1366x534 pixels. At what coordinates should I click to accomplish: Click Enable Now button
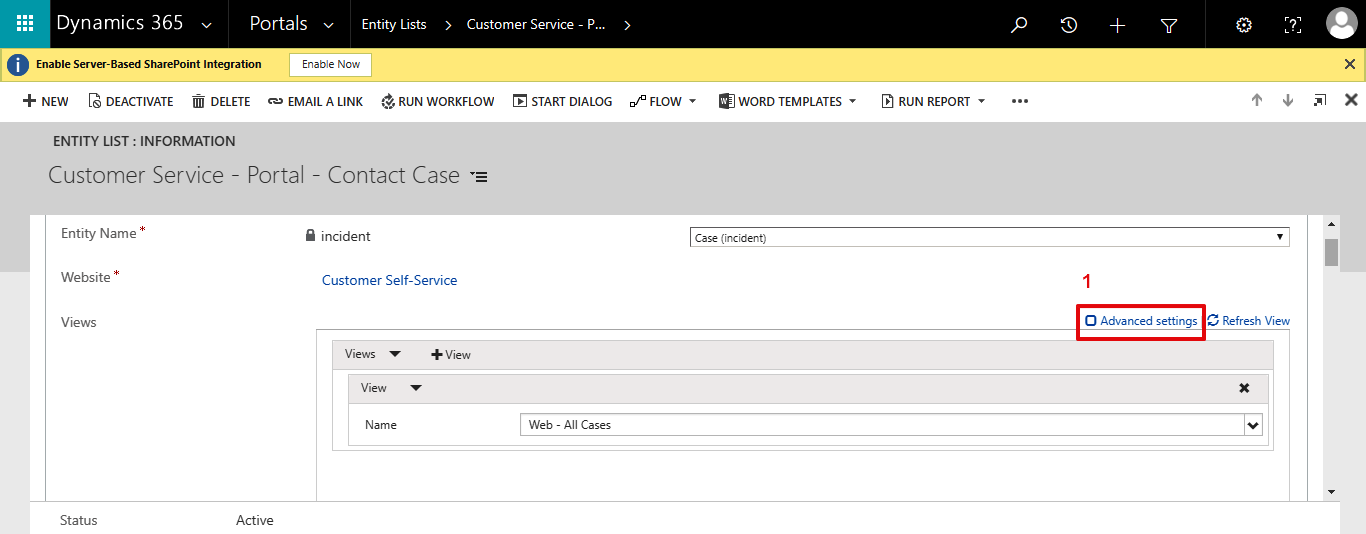(331, 64)
